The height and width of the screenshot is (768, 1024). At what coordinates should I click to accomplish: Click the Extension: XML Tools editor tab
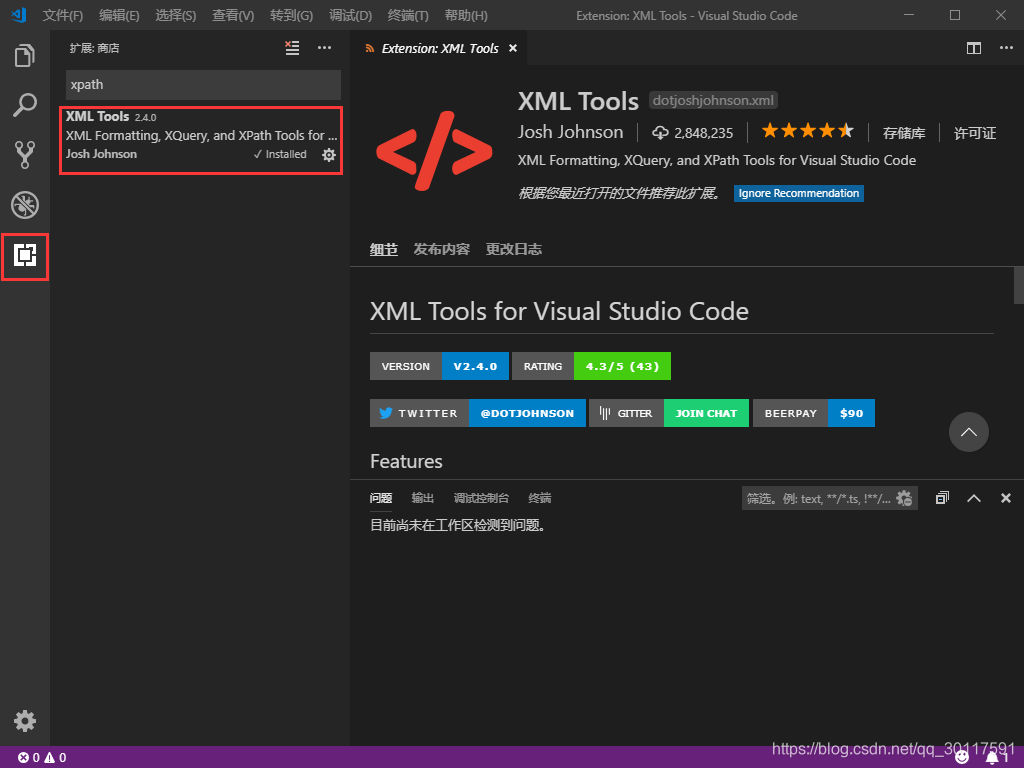click(x=440, y=48)
